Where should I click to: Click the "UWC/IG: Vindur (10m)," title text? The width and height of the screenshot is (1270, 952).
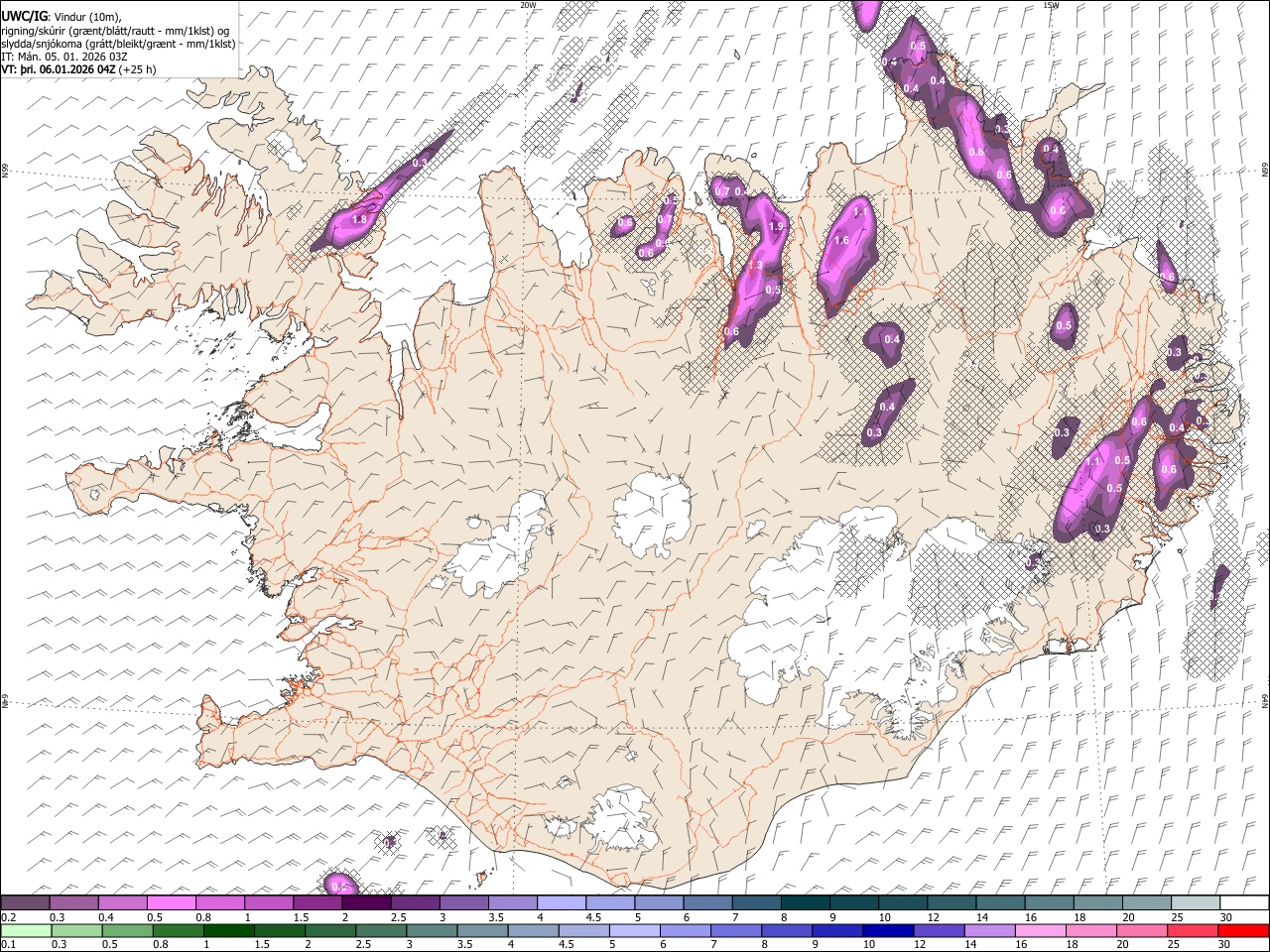(x=62, y=16)
